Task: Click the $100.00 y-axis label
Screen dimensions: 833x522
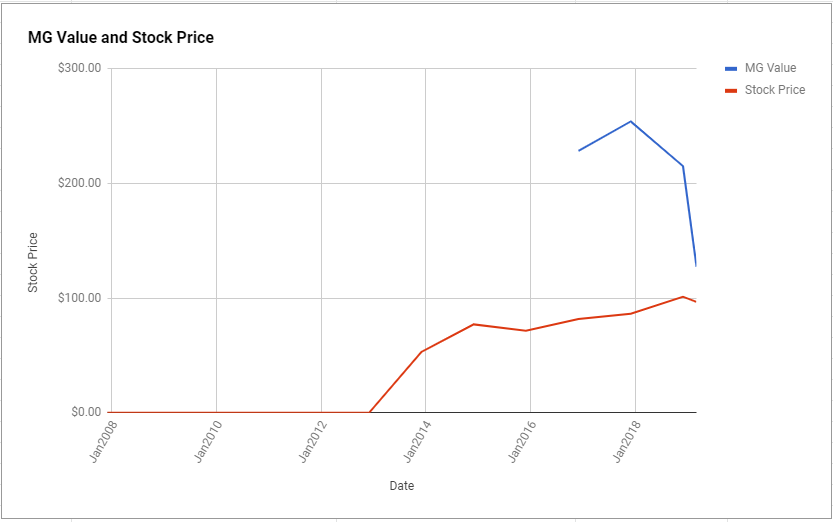Action: (79, 298)
